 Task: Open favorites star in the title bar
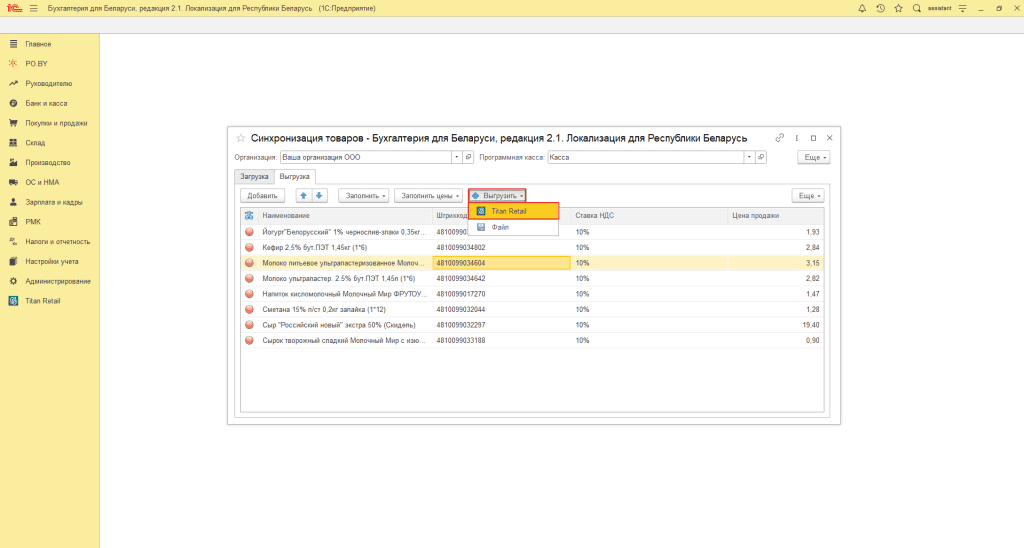(899, 8)
